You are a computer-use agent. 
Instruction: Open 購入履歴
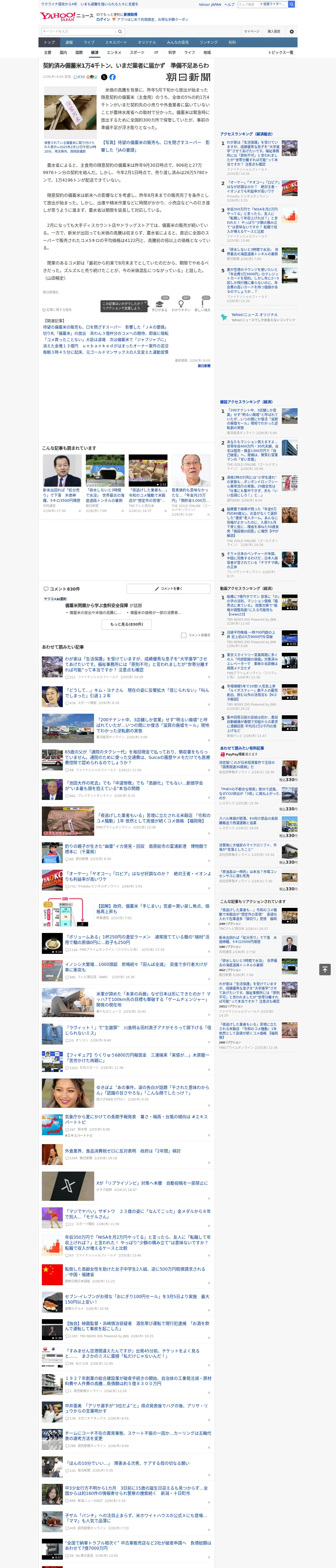(274, 31)
